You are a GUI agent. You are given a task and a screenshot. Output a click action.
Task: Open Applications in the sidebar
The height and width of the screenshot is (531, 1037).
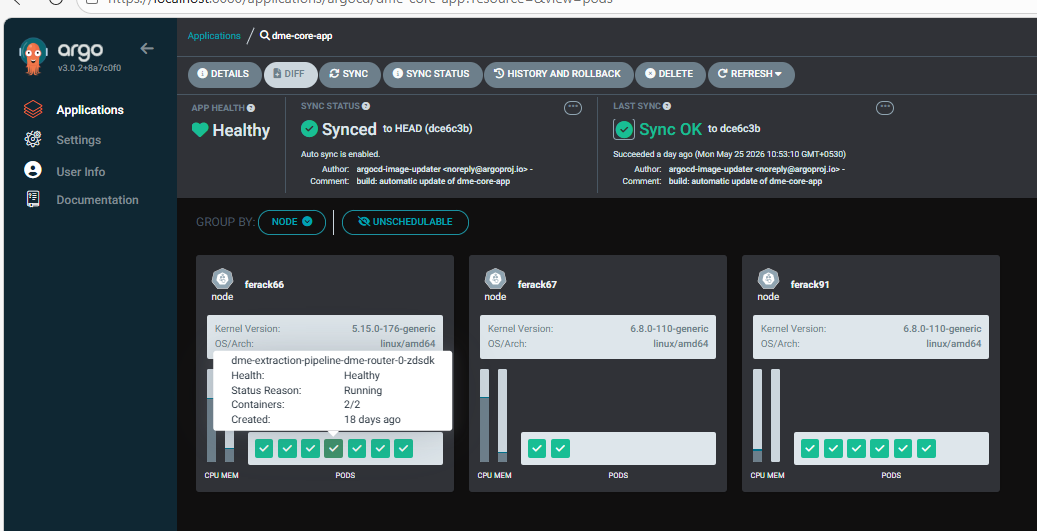(x=90, y=110)
